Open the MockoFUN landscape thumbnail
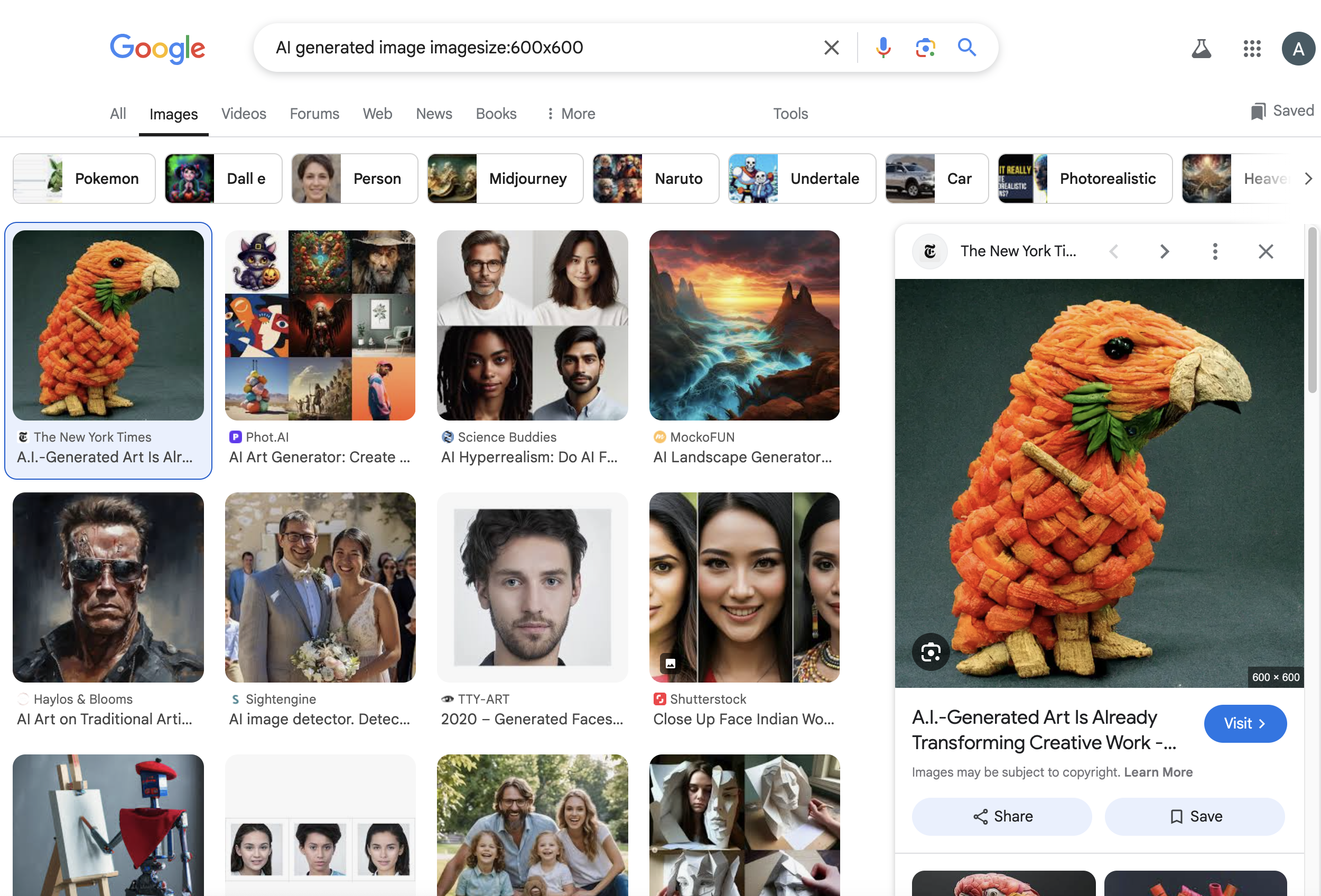The image size is (1321, 896). [744, 325]
